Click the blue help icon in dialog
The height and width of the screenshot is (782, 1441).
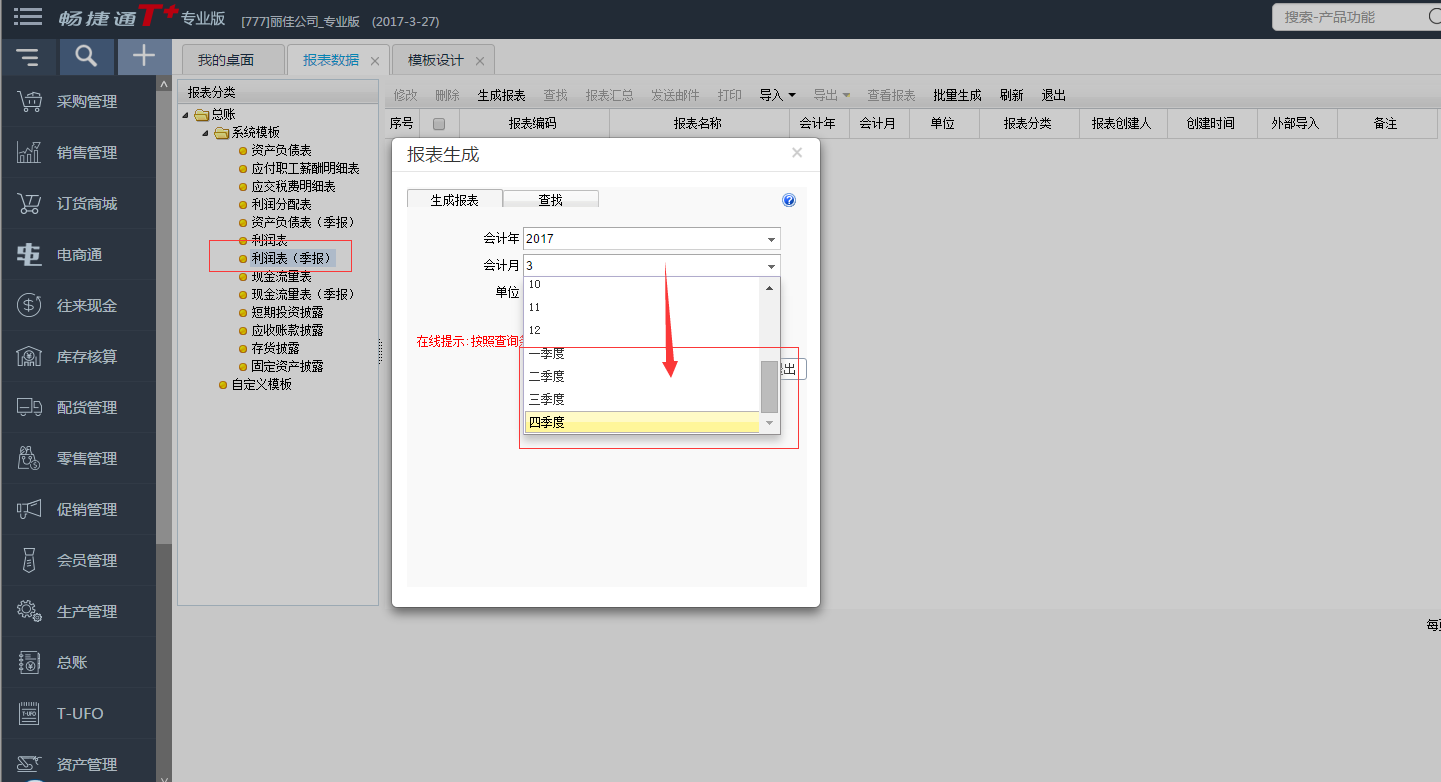789,201
